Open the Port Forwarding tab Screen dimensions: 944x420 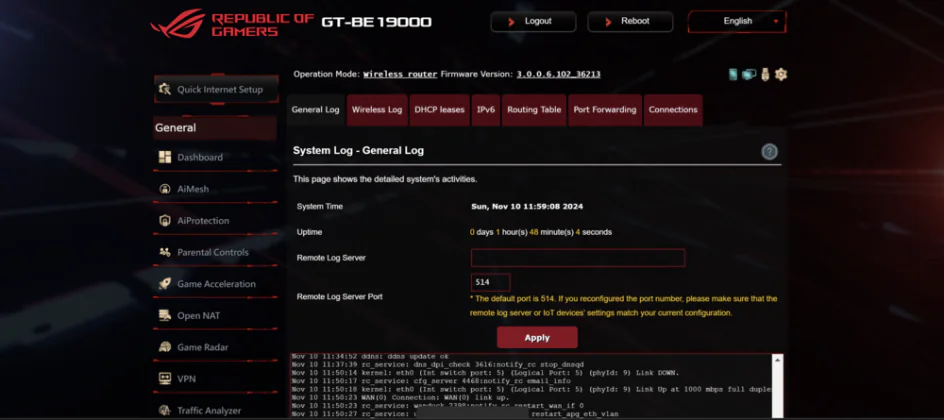[604, 110]
